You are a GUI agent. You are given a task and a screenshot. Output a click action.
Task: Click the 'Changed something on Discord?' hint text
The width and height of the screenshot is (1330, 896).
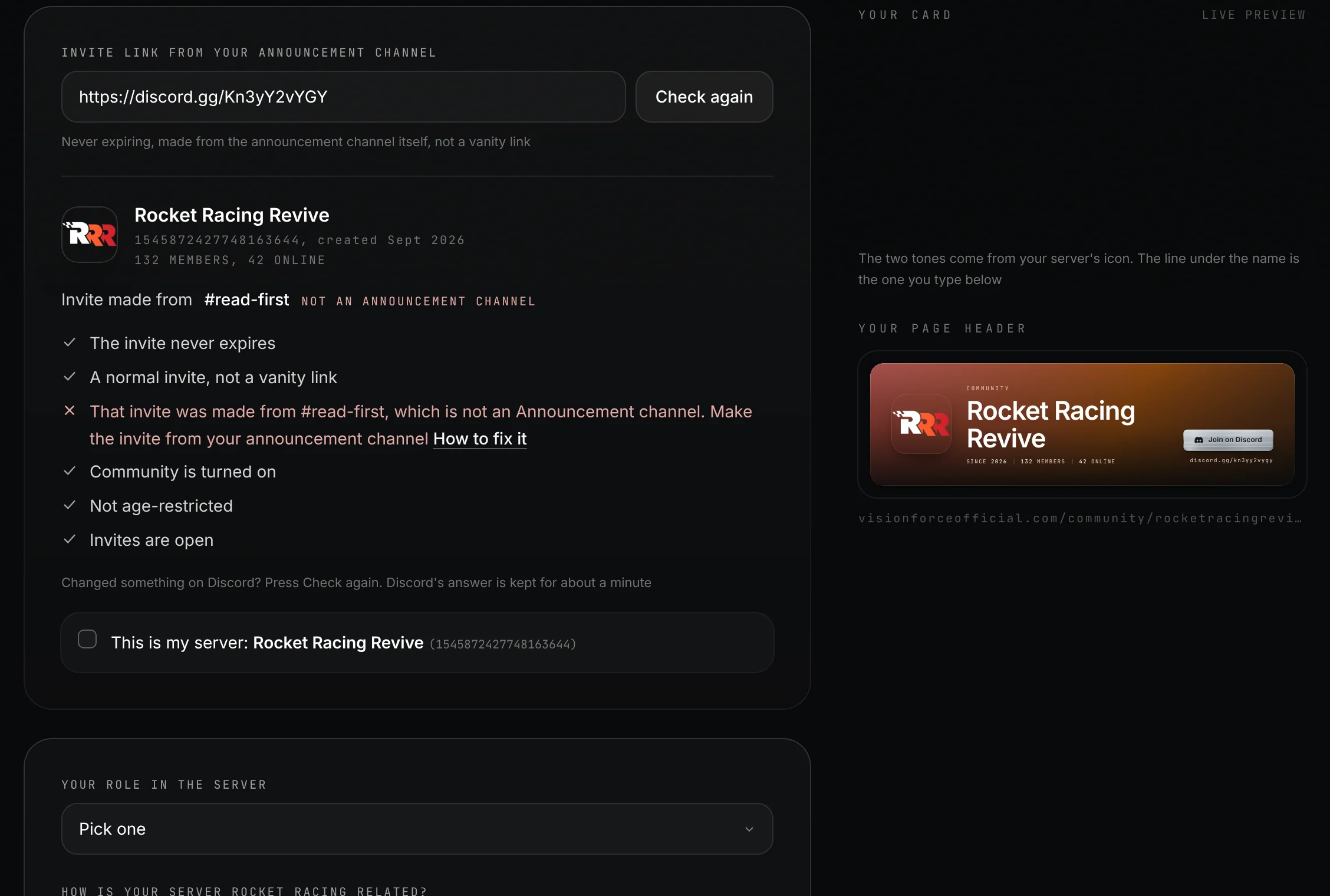click(x=356, y=582)
